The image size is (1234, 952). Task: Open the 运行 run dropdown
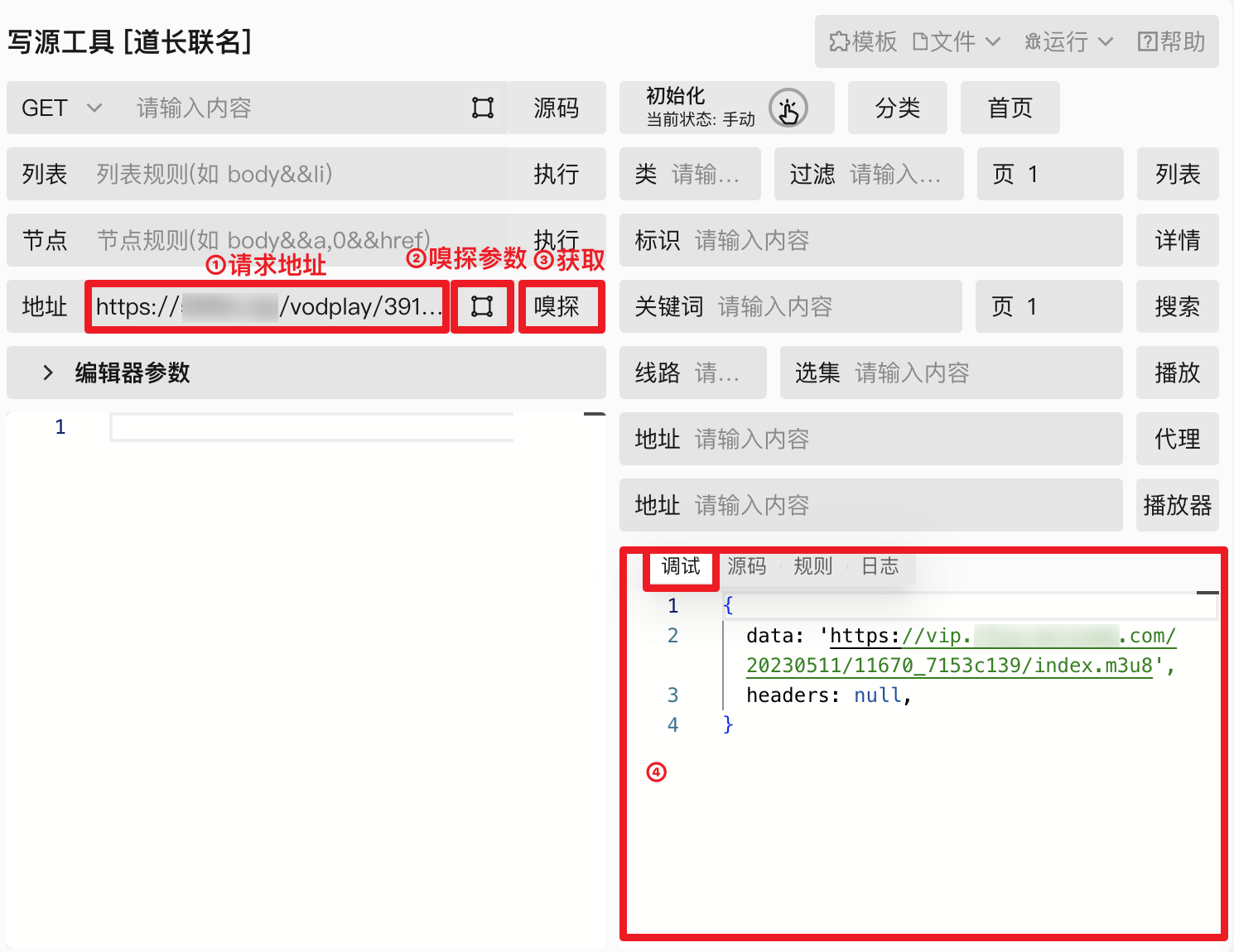(x=1069, y=41)
